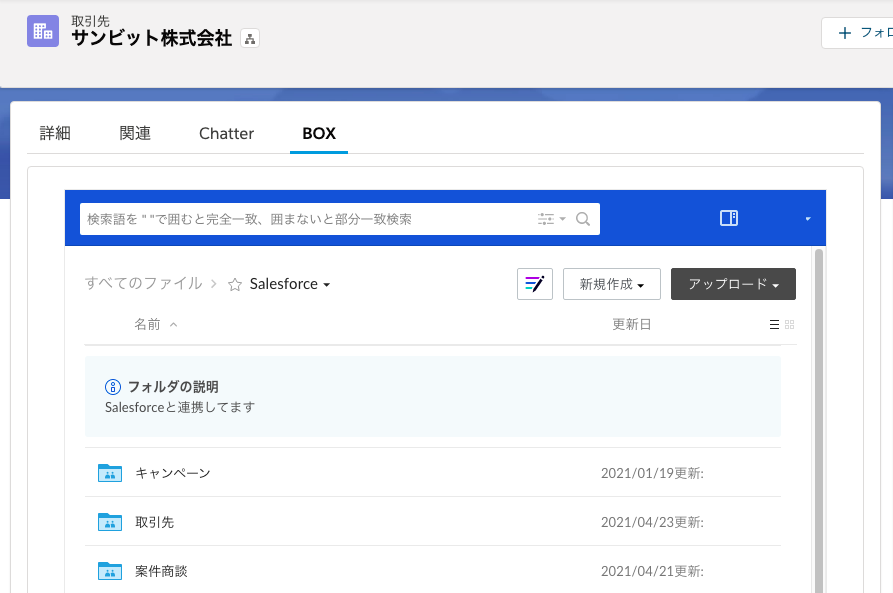Toggle the 名前 sort direction arrow
Image resolution: width=893 pixels, height=593 pixels.
tap(174, 325)
